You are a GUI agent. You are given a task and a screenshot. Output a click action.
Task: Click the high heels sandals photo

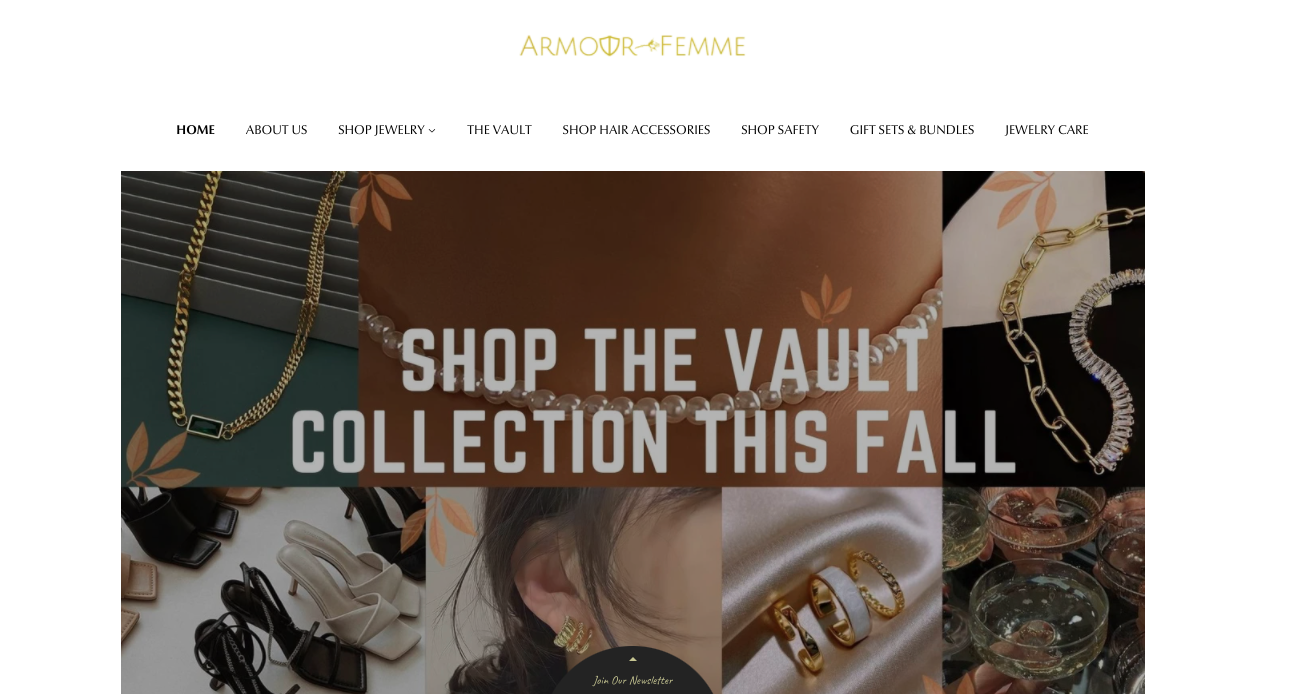[x=273, y=590]
